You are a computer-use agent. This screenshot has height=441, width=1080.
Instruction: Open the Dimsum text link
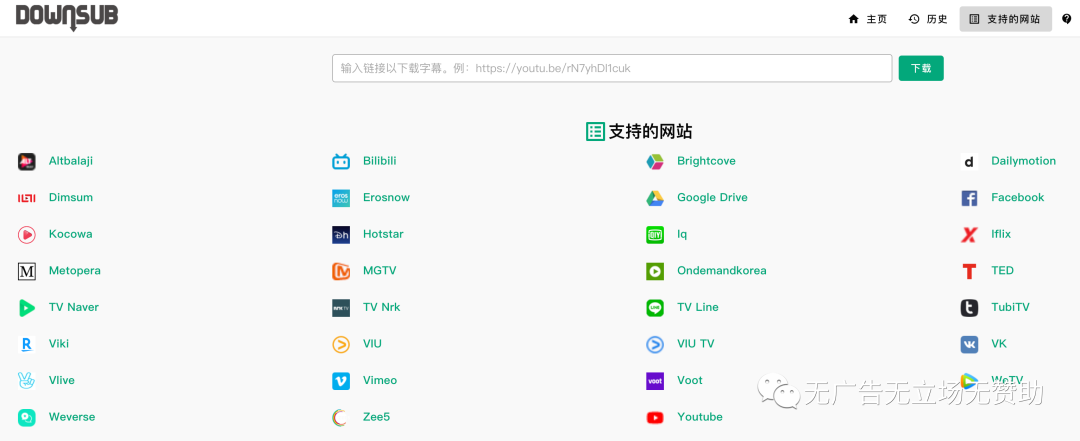click(71, 198)
